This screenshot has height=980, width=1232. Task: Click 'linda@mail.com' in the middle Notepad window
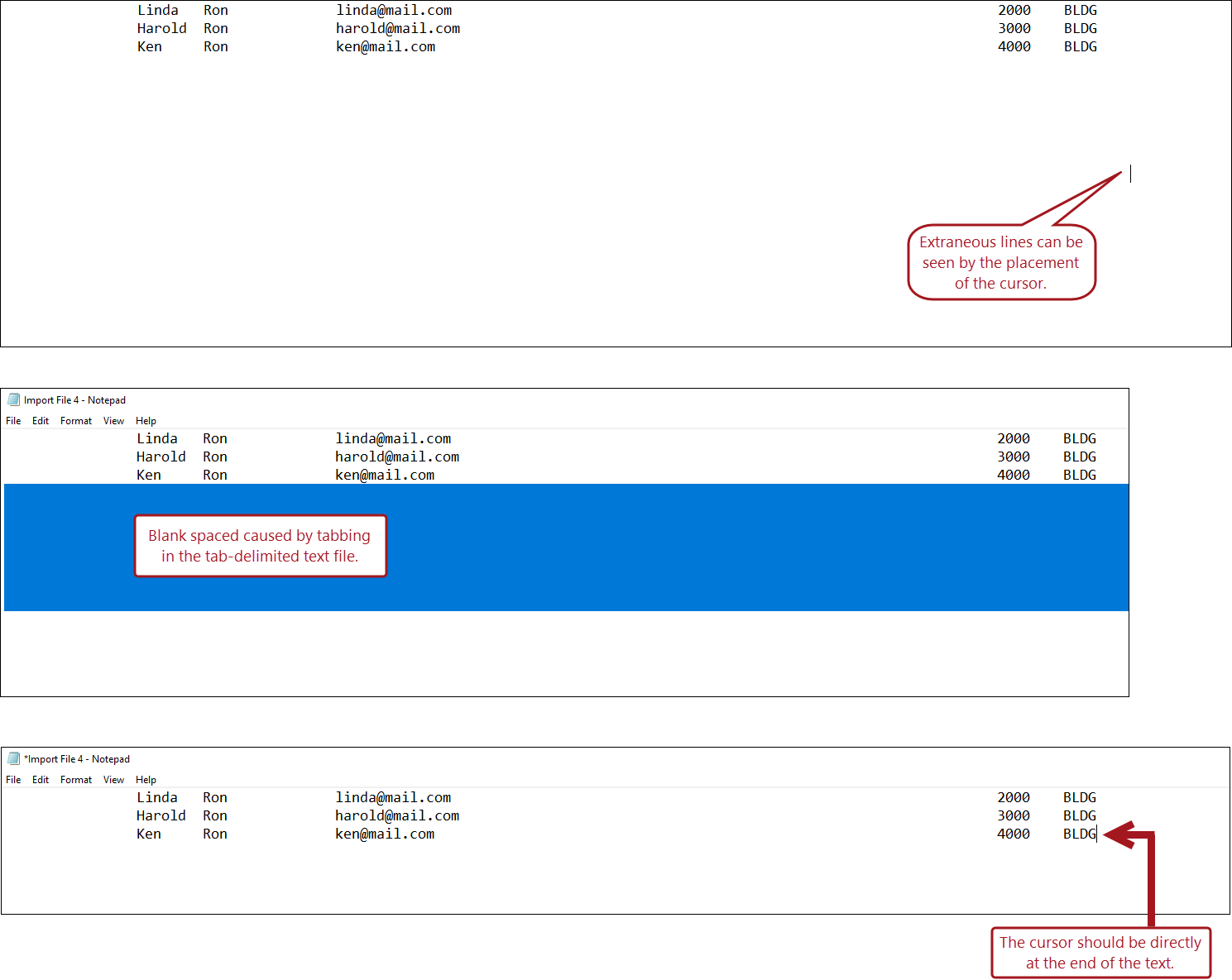click(393, 438)
